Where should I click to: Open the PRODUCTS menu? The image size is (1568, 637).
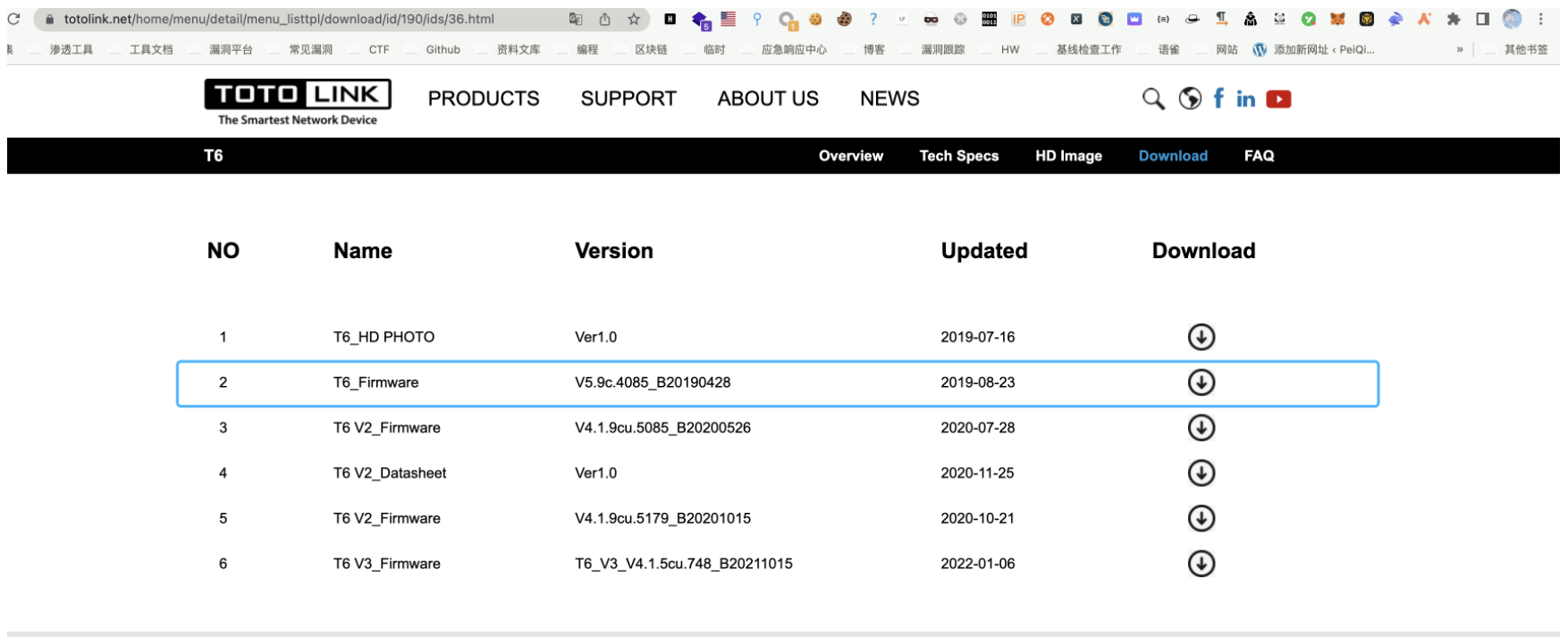click(484, 99)
